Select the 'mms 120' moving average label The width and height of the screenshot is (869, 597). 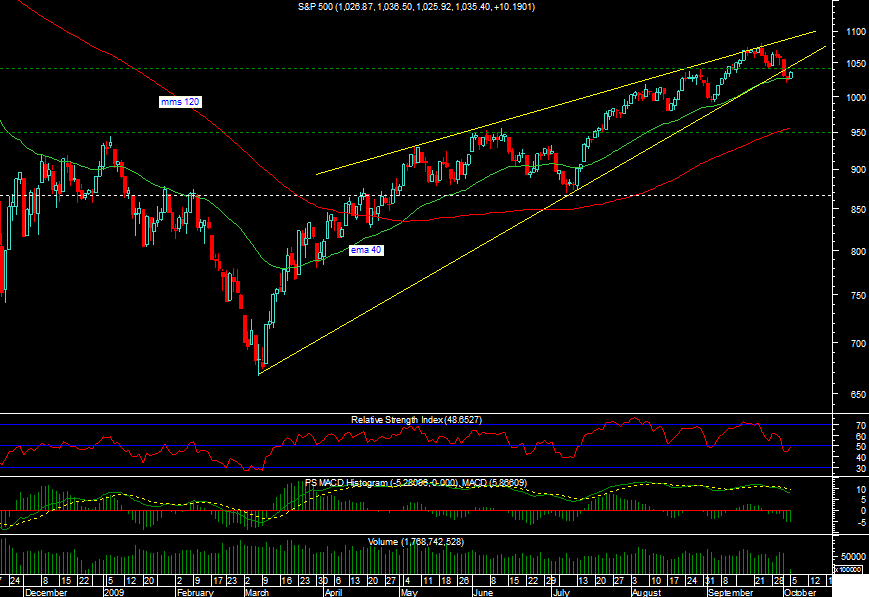pos(180,102)
